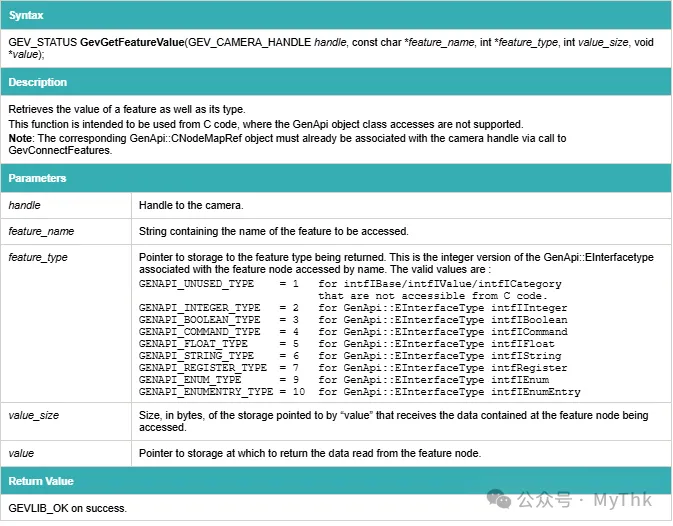The height and width of the screenshot is (526, 673).
Task: Select the GENAPI_ENUMENTRY_TYPE line
Action: [359, 392]
